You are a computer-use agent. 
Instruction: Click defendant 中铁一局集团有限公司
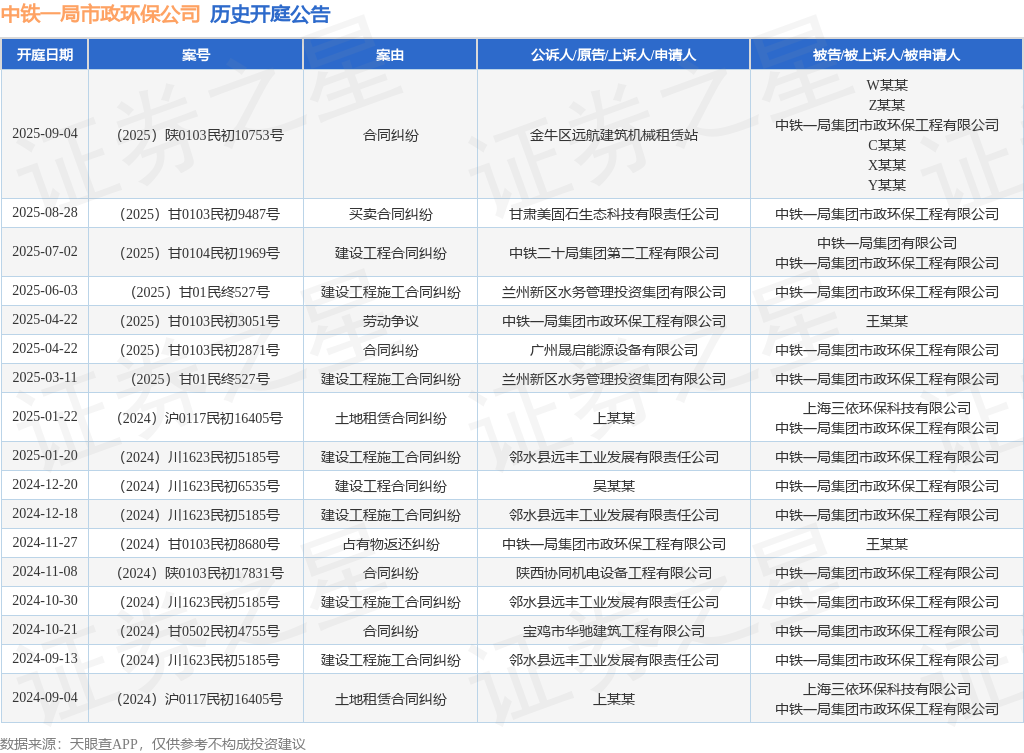(887, 243)
